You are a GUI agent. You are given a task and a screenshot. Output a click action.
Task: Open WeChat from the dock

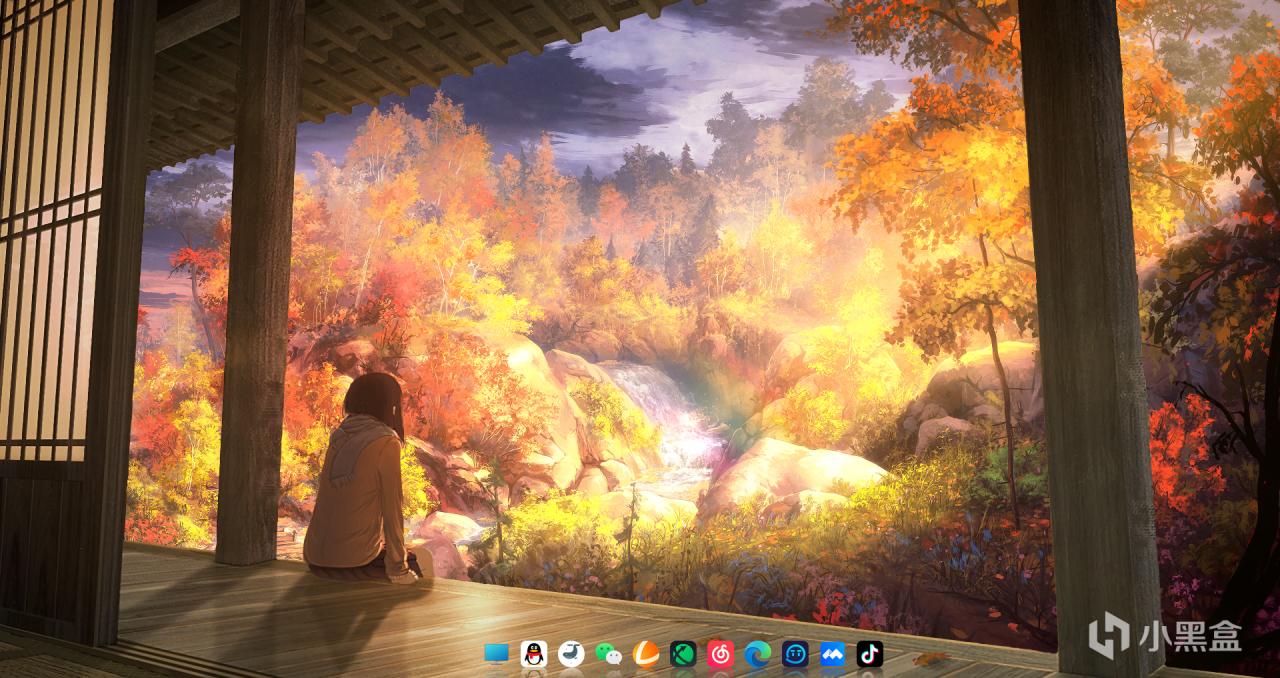pos(608,654)
